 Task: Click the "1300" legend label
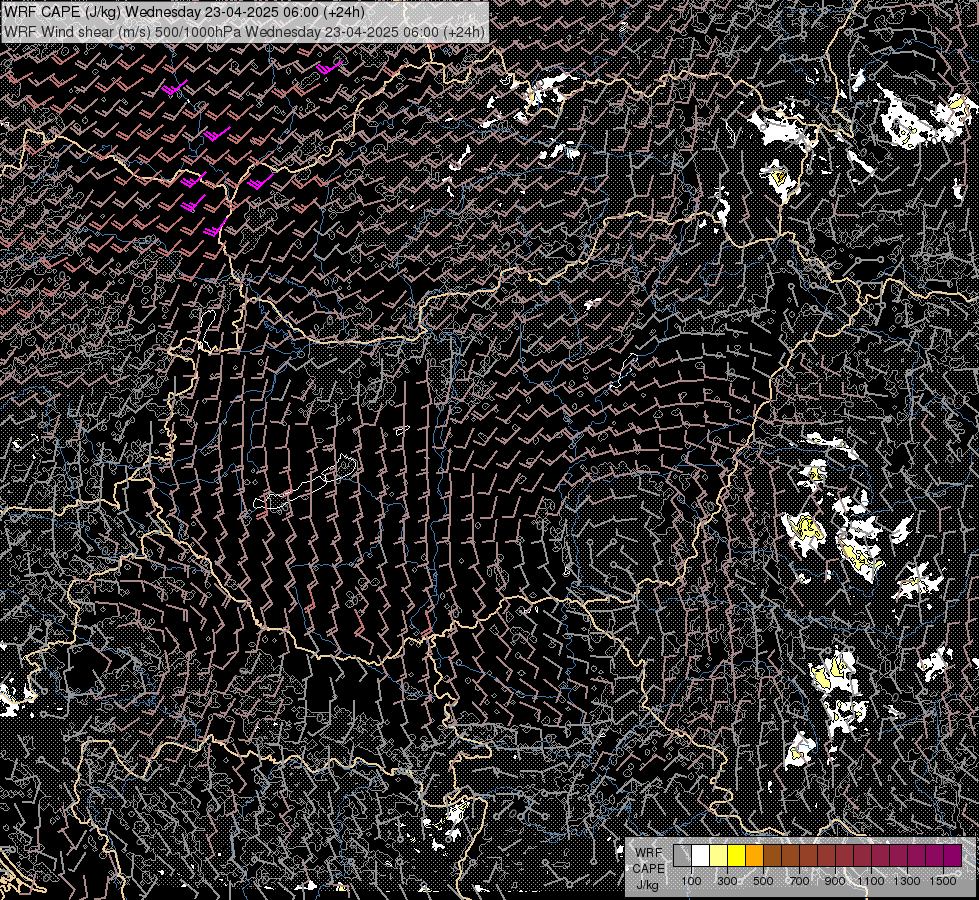[907, 881]
